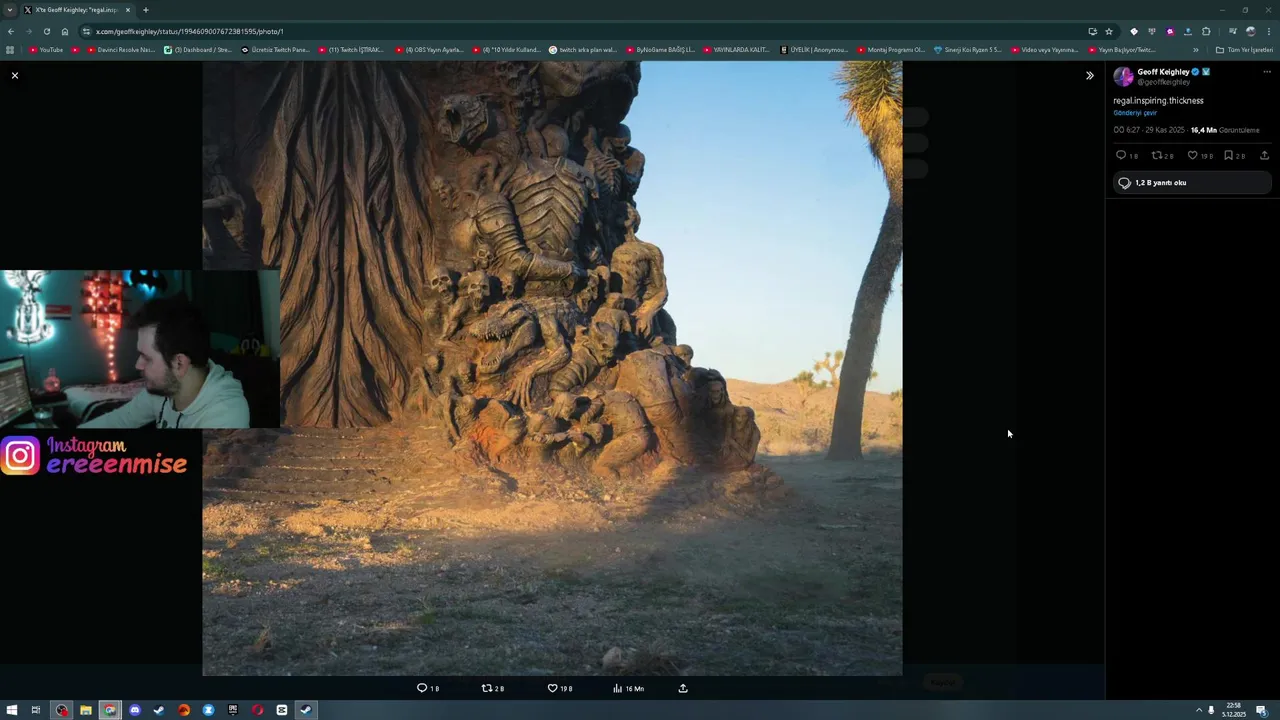Click the '16,4 Mn Görüntüleme' views count
Image resolution: width=1280 pixels, height=720 pixels.
pos(1225,130)
